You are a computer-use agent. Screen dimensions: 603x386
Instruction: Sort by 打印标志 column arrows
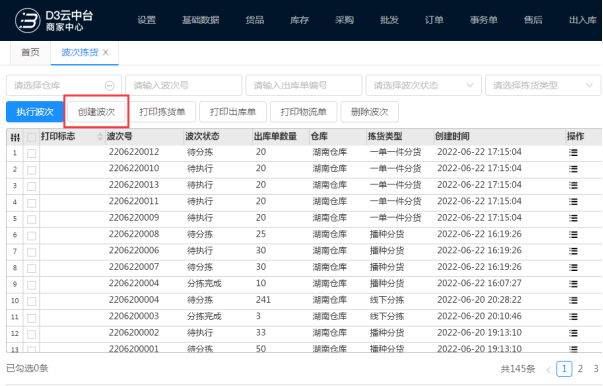(x=100, y=136)
